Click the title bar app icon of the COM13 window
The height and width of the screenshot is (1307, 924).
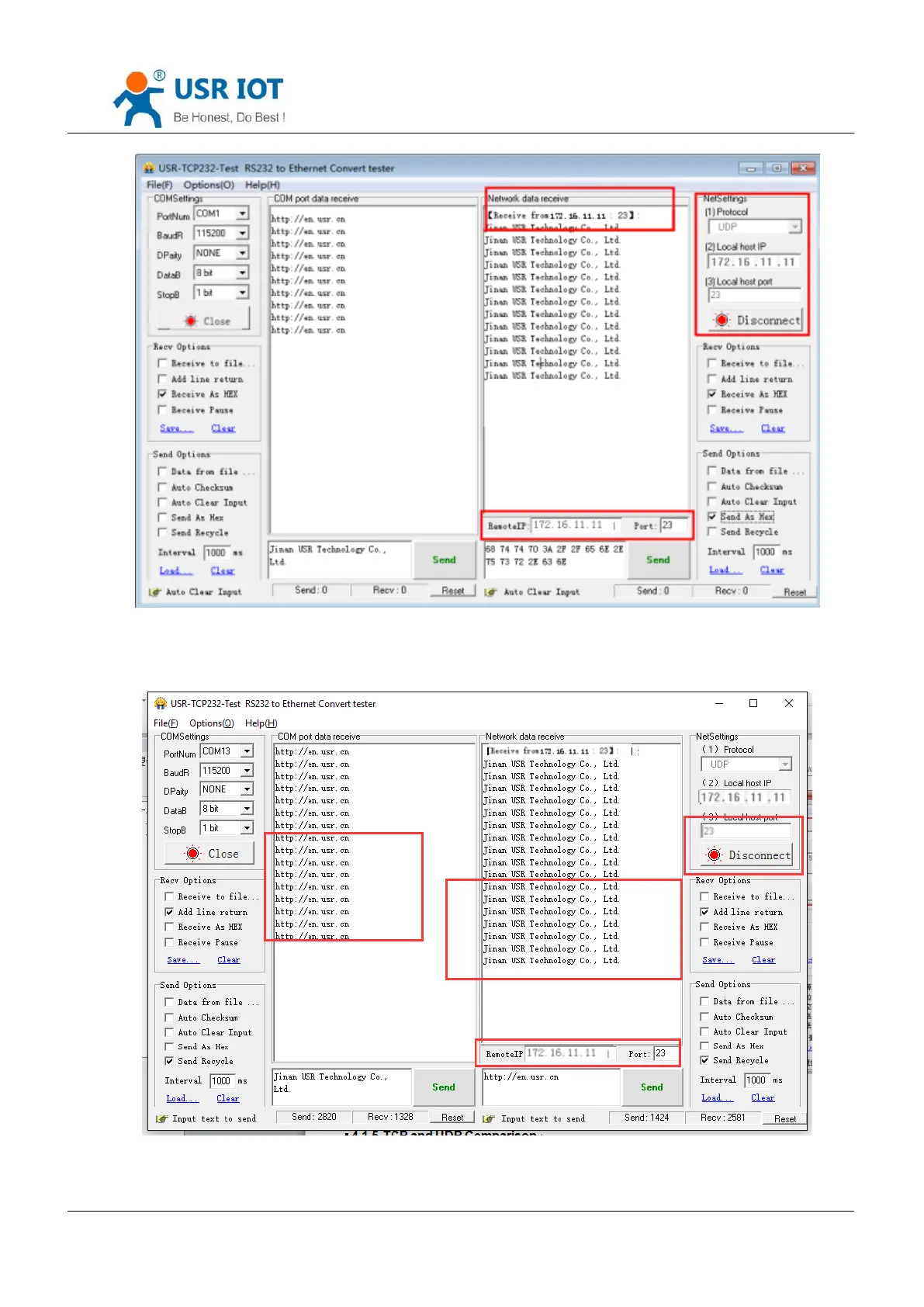[x=161, y=704]
